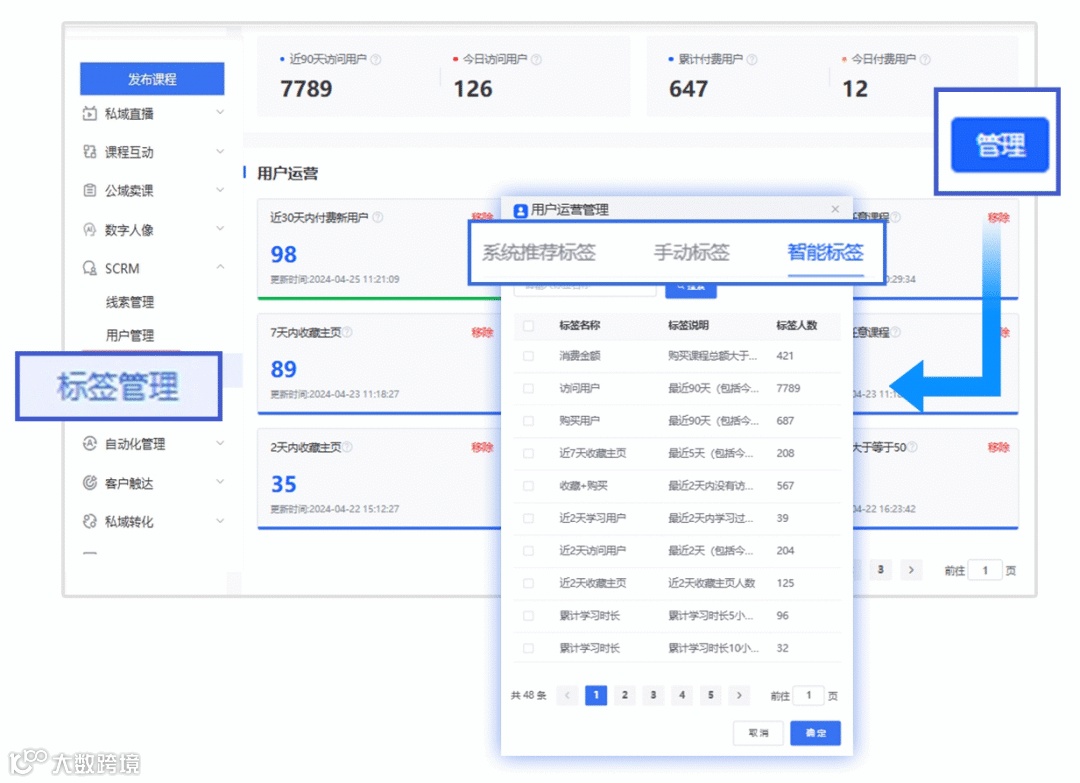The width and height of the screenshot is (1080, 783).
Task: Select the 客户触达 sidebar icon
Action: point(91,483)
